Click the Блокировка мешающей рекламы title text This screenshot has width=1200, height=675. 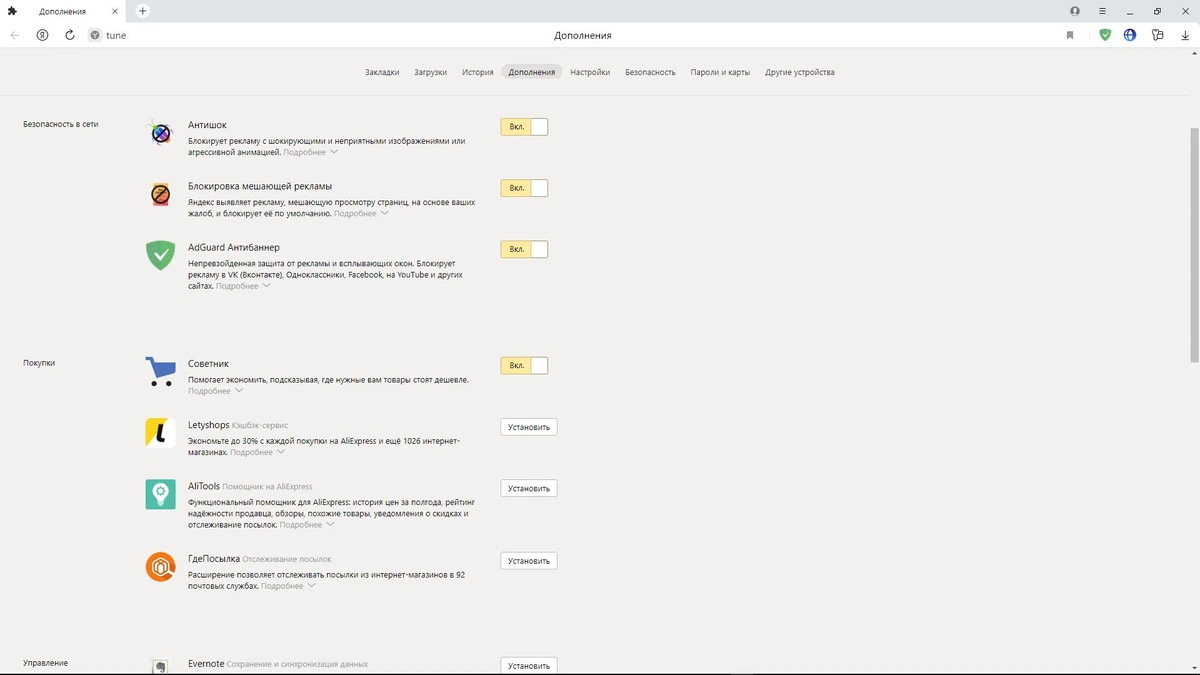tap(260, 186)
